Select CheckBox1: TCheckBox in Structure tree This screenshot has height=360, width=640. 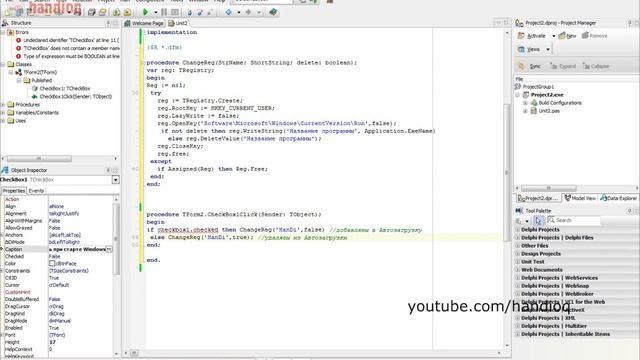[64, 89]
